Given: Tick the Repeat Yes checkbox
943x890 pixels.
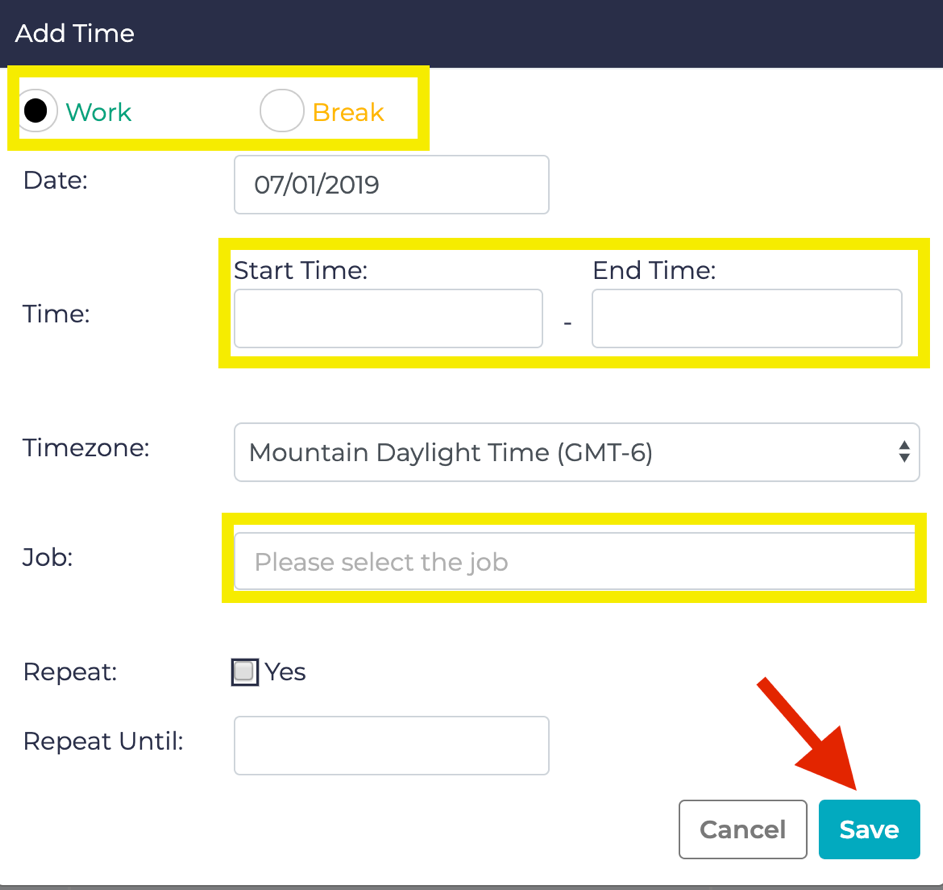Looking at the screenshot, I should 244,672.
